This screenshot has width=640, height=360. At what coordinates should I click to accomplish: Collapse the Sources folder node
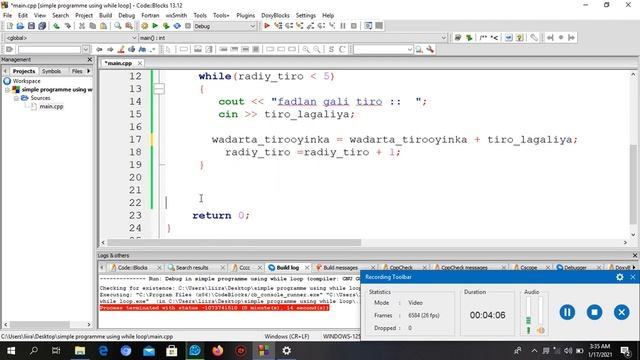(x=16, y=98)
